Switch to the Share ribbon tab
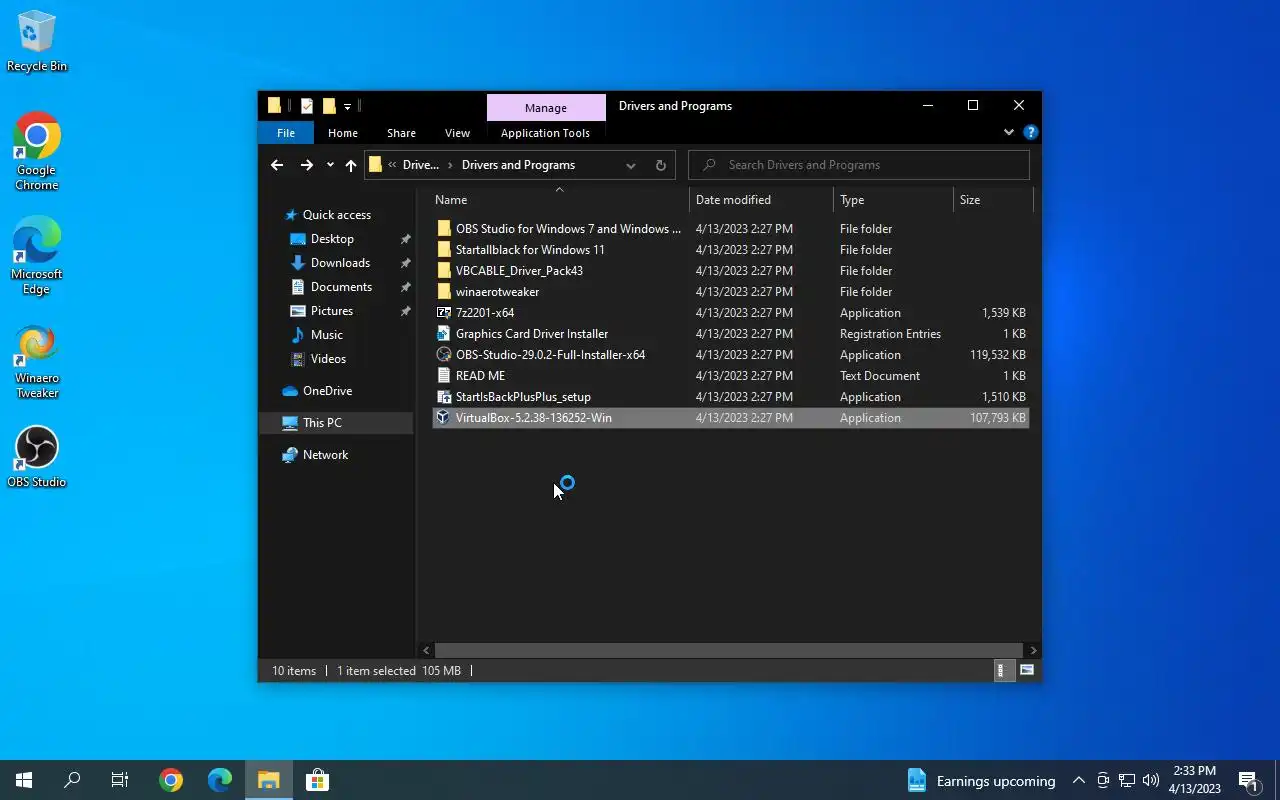Viewport: 1280px width, 800px height. coord(401,133)
